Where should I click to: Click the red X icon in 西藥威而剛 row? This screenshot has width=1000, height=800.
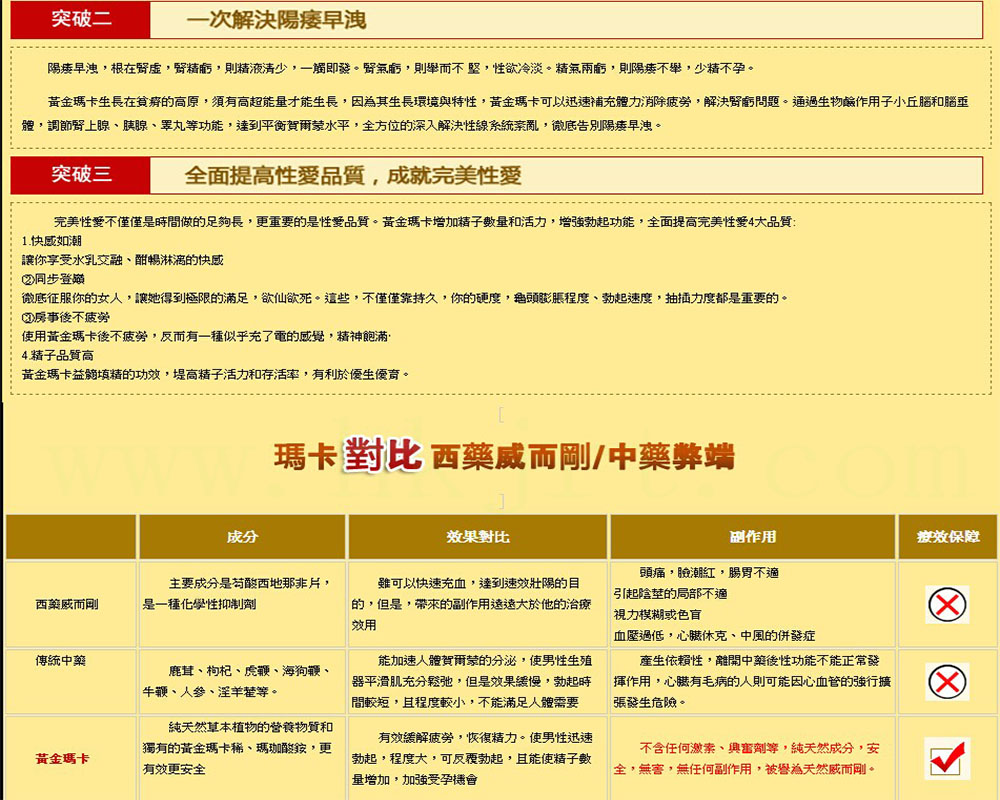tap(947, 604)
